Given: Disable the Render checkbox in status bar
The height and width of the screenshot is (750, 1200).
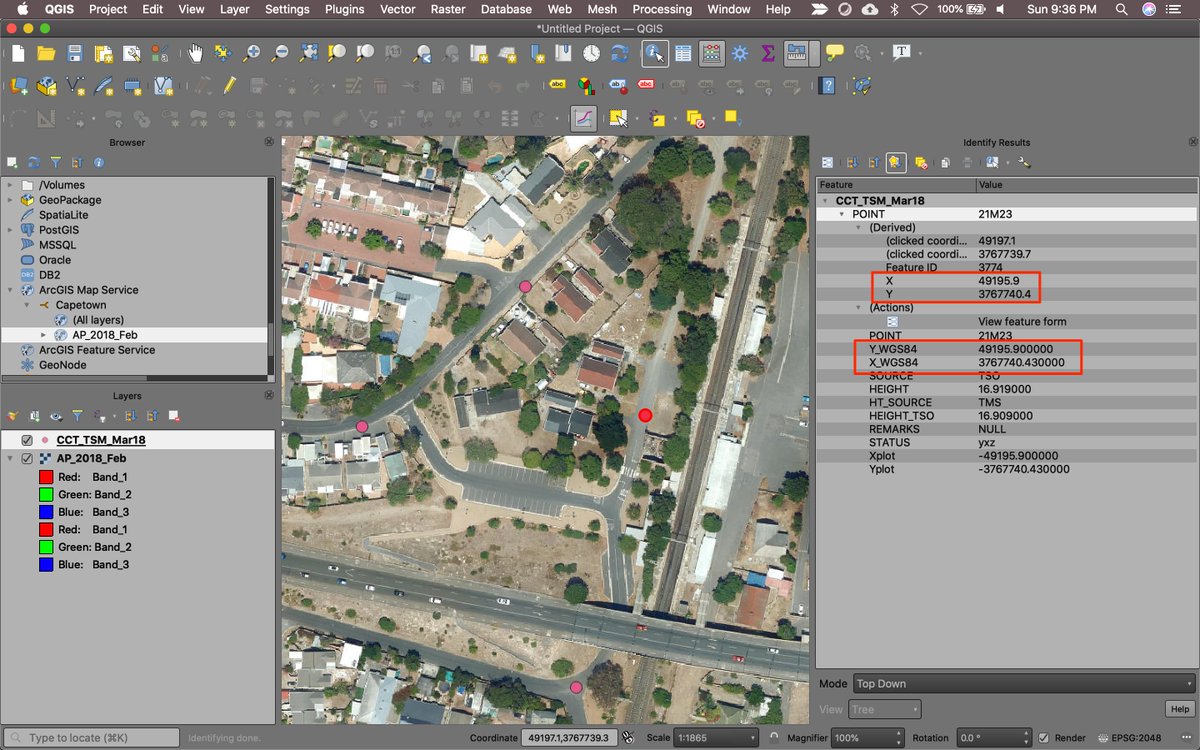Looking at the screenshot, I should pyautogui.click(x=1044, y=737).
